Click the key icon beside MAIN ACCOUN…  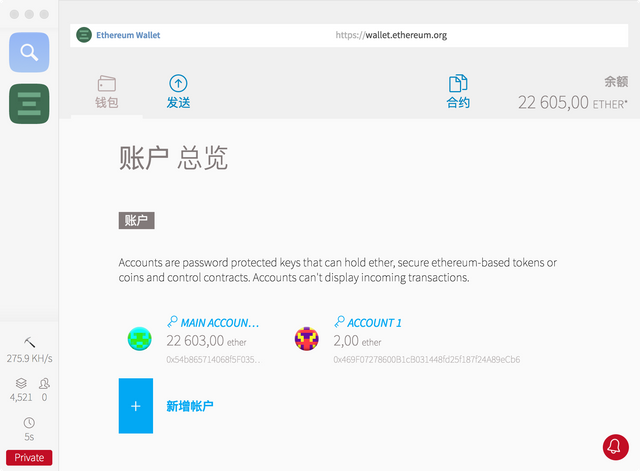[x=172, y=322]
